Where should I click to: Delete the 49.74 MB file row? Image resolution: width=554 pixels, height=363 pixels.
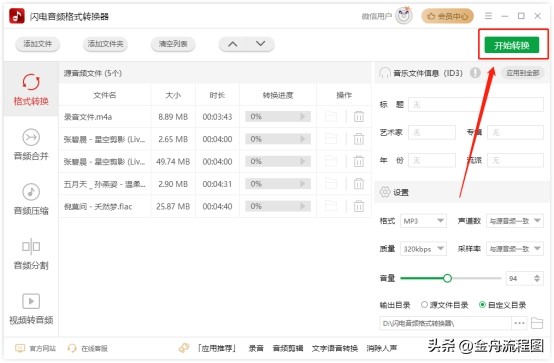click(359, 161)
